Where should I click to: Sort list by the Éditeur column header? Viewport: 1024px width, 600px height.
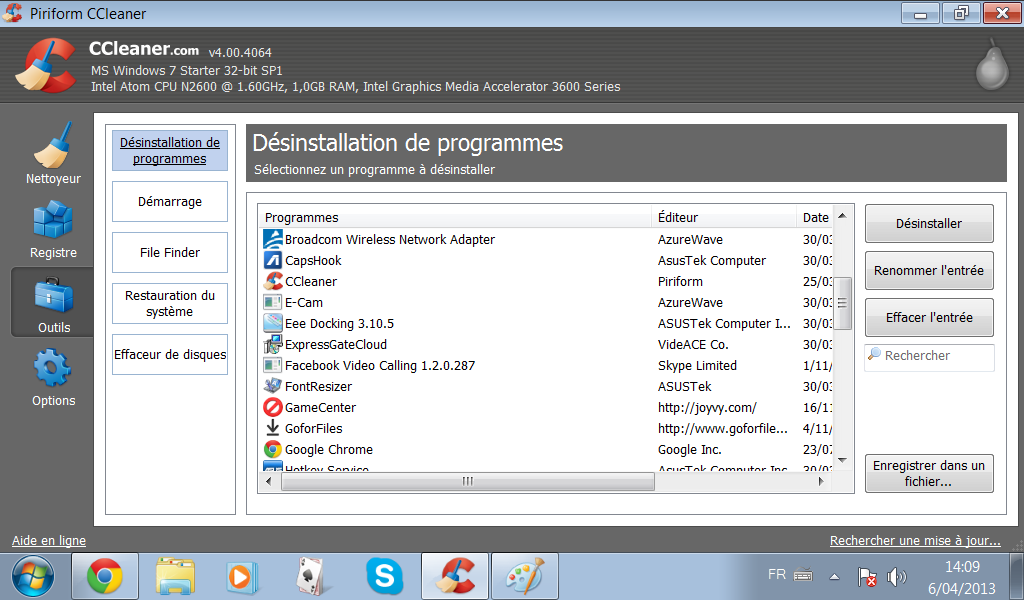click(x=724, y=217)
